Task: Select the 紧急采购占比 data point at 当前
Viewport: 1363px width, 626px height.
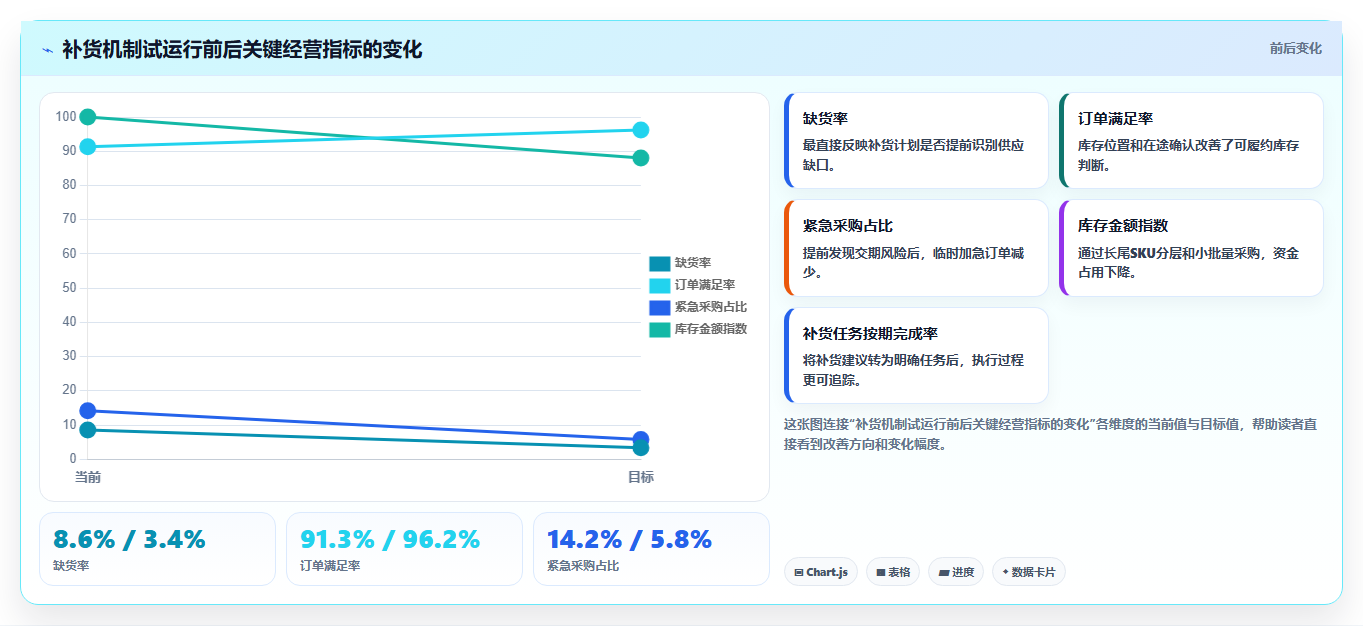Action: tap(88, 410)
